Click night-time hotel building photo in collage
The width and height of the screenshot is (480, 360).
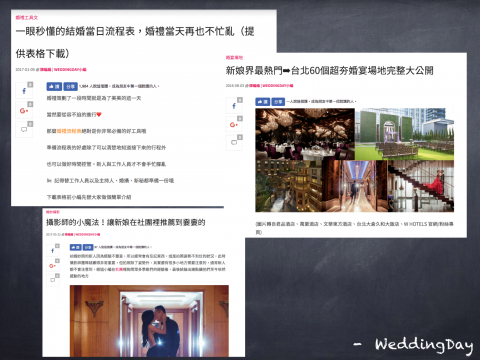coord(289,186)
